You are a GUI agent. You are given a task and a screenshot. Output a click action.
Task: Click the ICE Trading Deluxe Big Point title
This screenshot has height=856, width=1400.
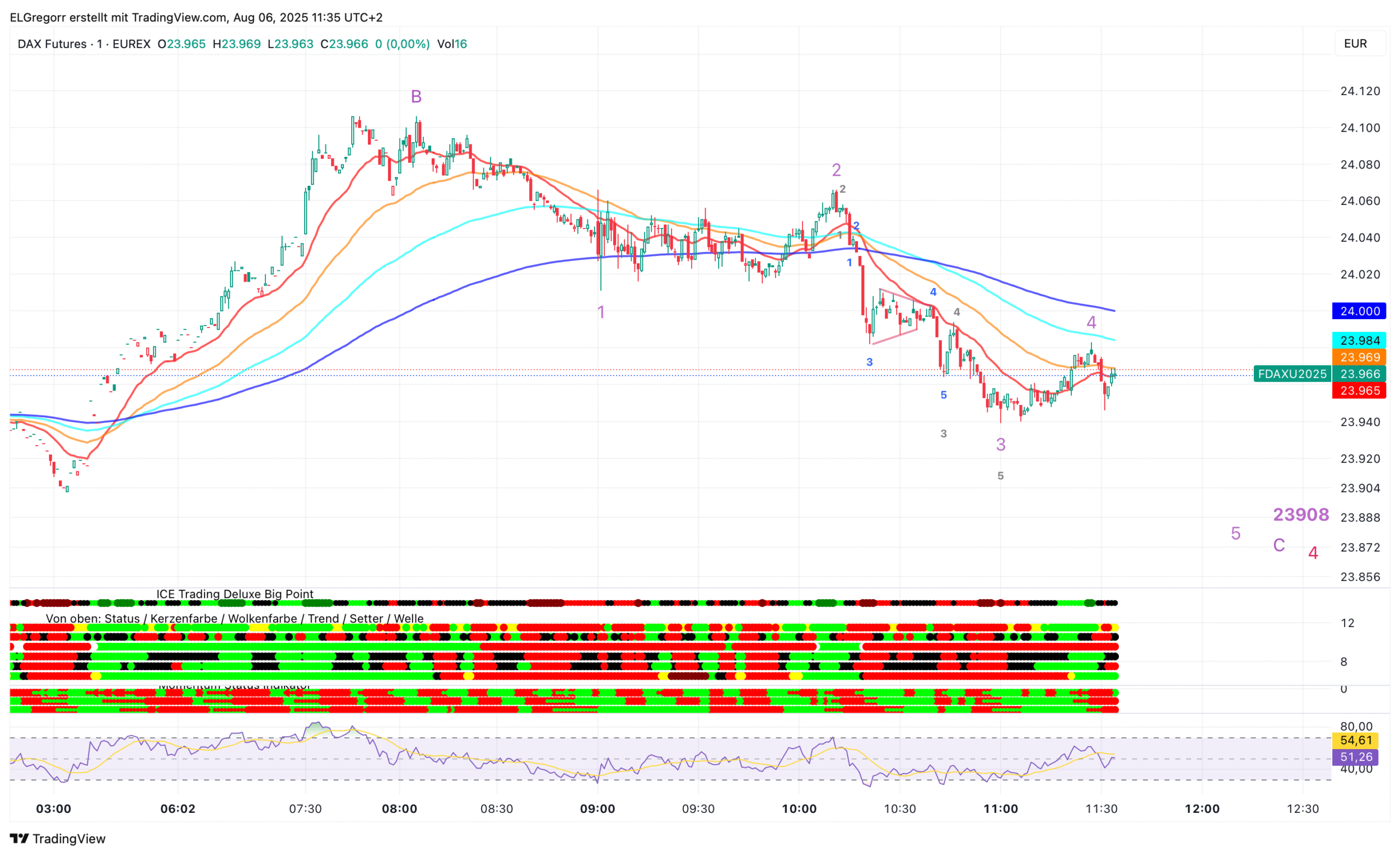(x=235, y=594)
